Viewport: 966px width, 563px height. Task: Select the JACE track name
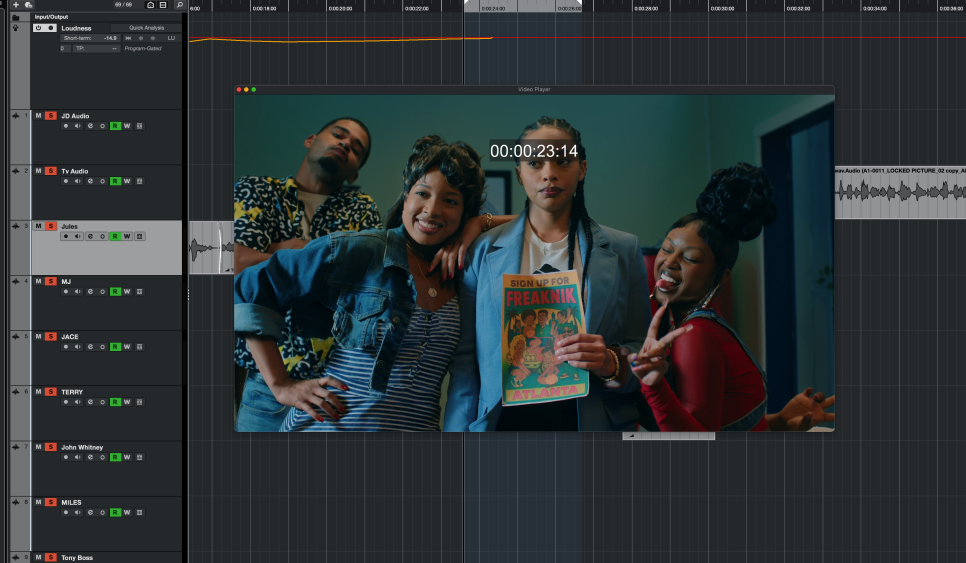click(70, 336)
